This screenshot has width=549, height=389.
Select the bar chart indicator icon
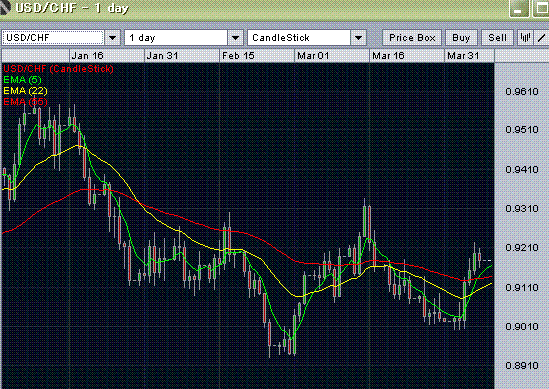tap(525, 37)
